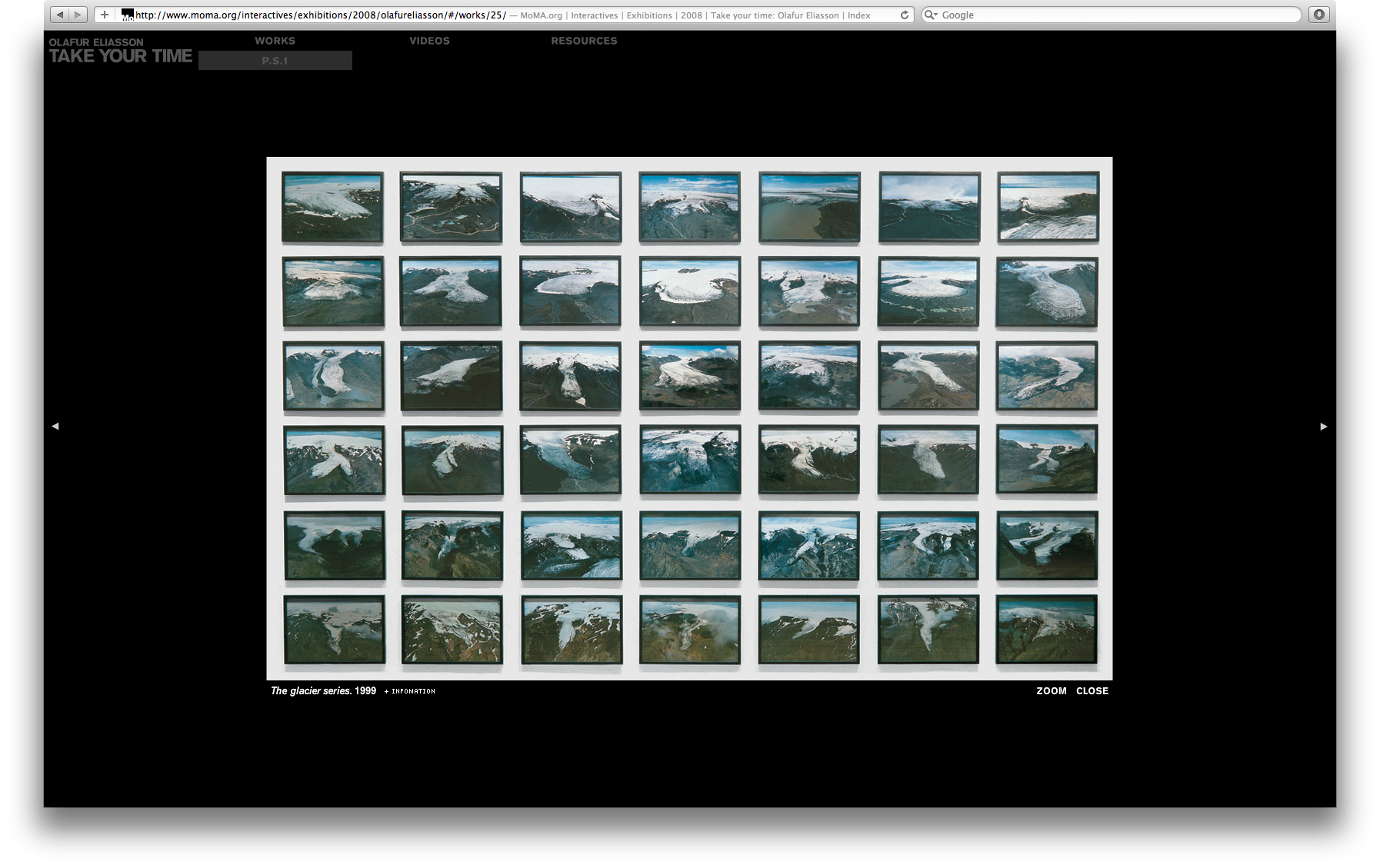Click the MoMA site favicon in address bar

126,14
